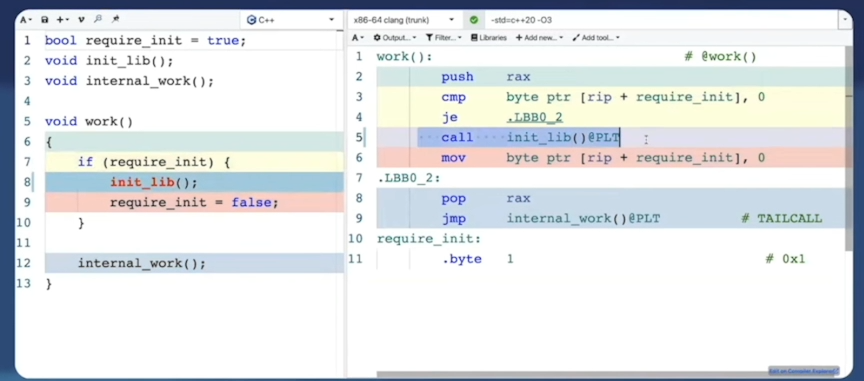Follow the .LBB0_2 label link in je
The image size is (864, 381).
click(534, 117)
